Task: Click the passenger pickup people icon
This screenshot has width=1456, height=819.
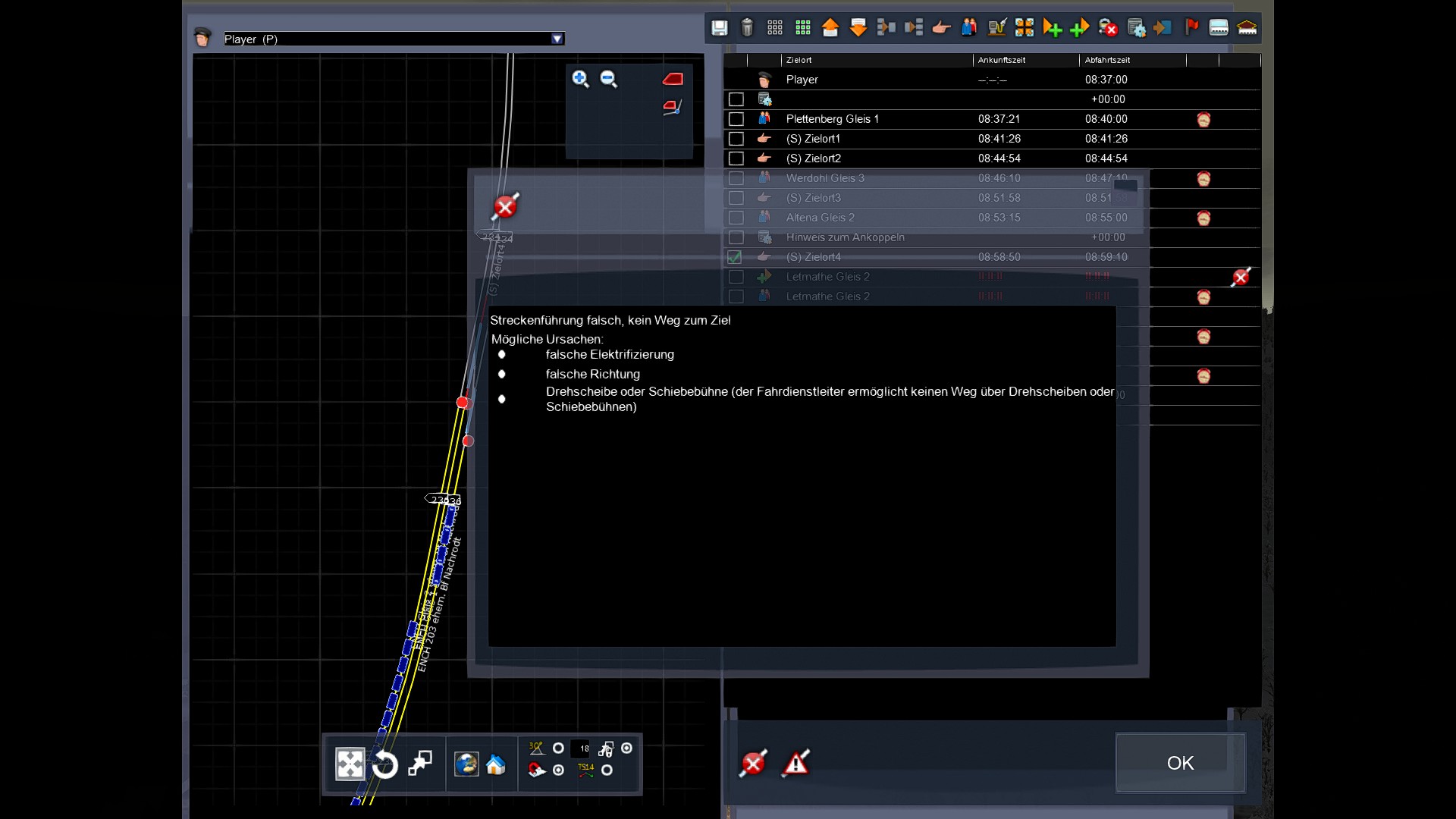Action: [969, 28]
